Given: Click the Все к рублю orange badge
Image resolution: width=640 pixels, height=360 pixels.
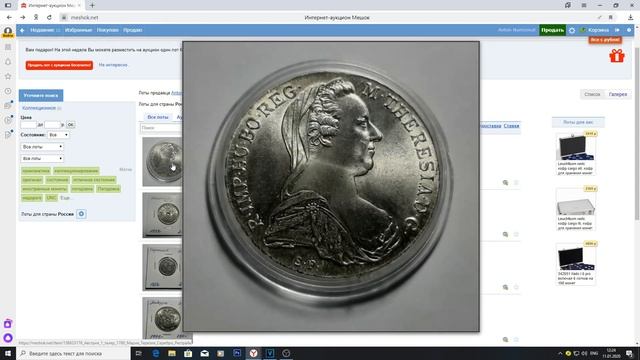Looking at the screenshot, I should pos(605,40).
